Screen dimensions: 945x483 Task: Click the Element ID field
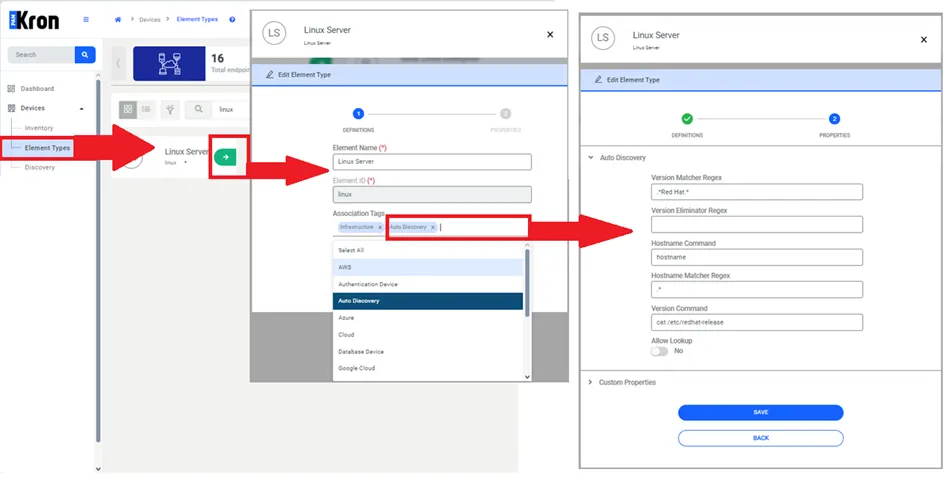coord(432,194)
